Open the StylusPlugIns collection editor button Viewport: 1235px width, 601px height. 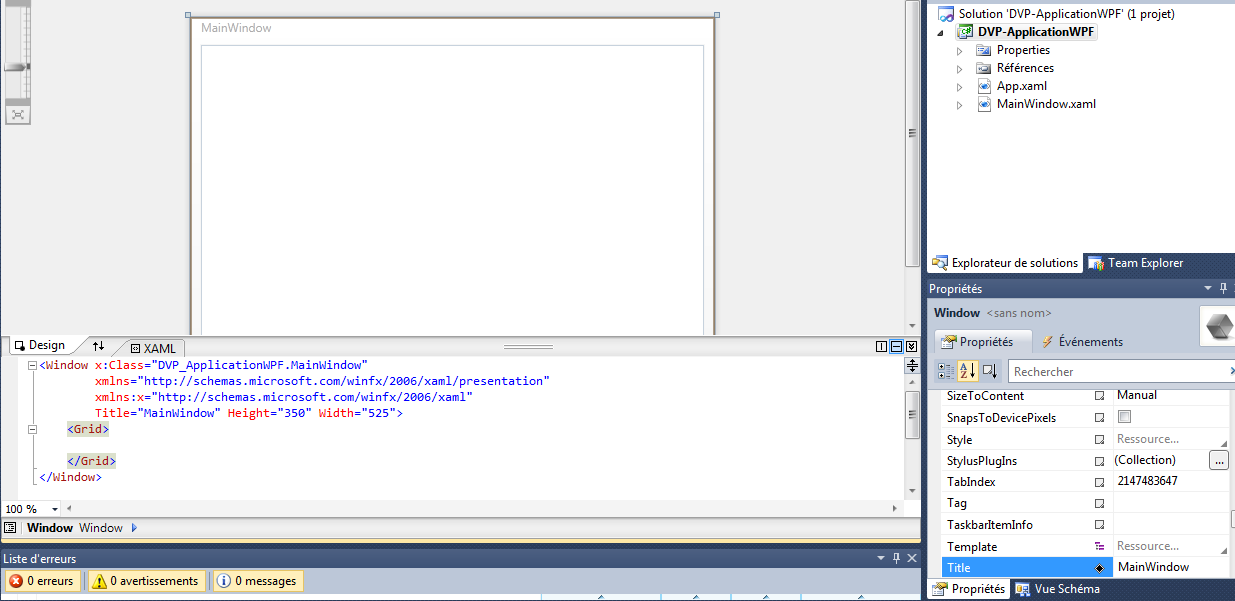point(1218,461)
